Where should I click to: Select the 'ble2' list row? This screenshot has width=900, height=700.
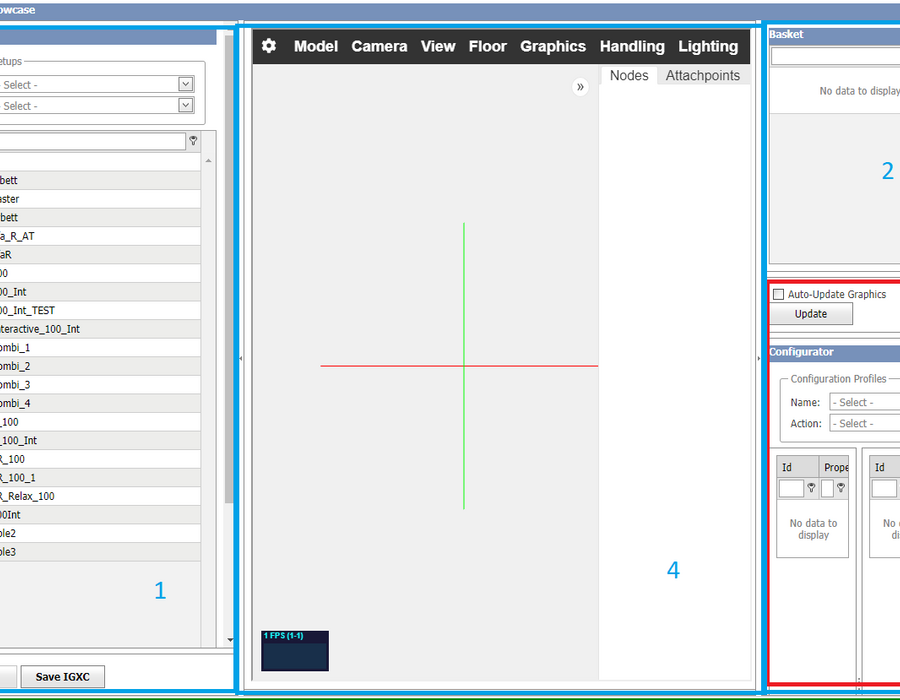point(100,533)
